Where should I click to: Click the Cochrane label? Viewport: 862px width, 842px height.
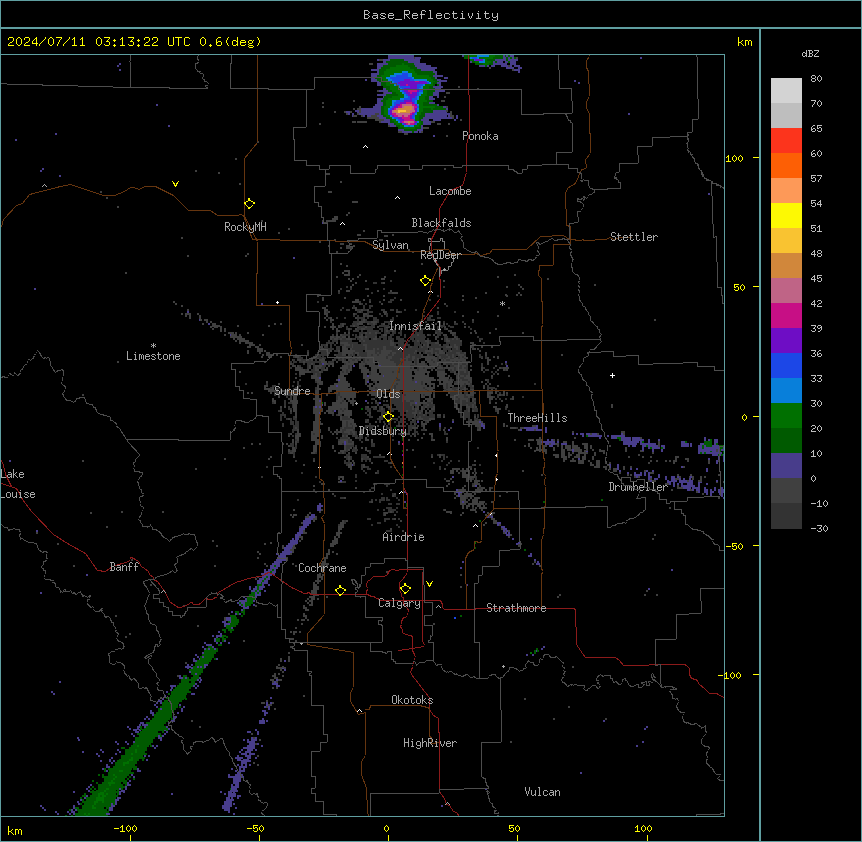[322, 568]
